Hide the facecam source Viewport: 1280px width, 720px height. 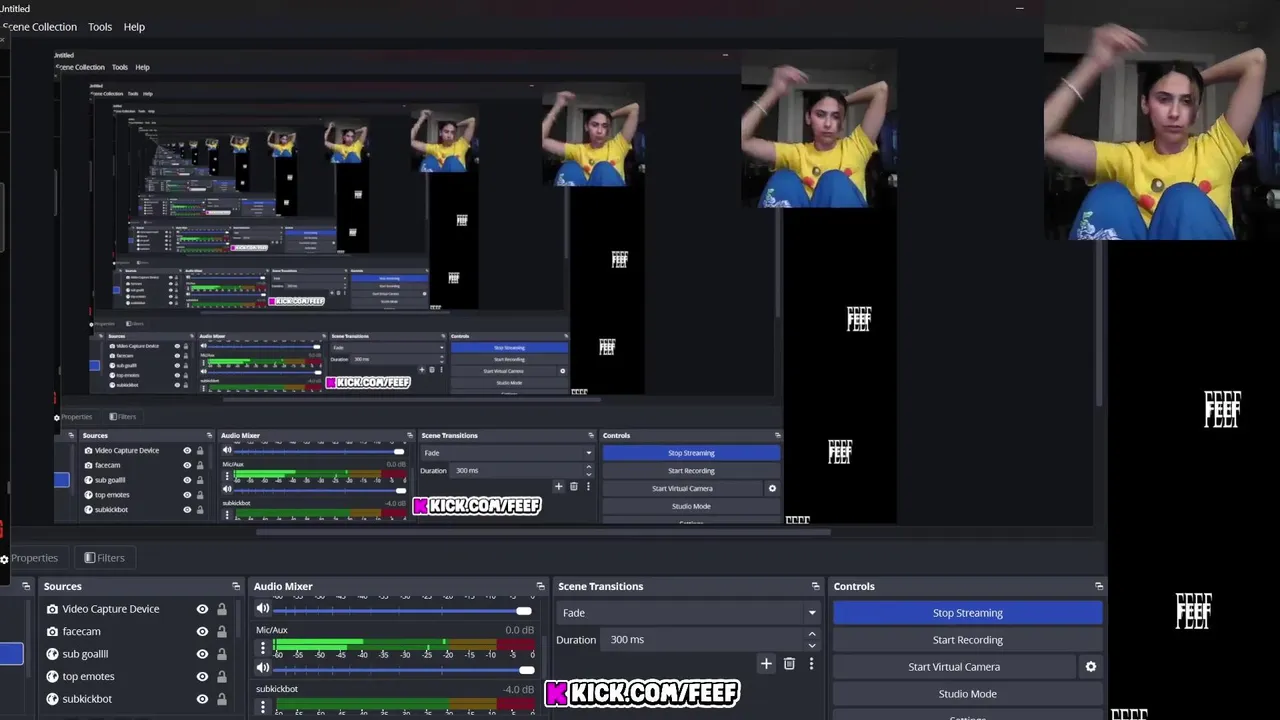pos(202,632)
